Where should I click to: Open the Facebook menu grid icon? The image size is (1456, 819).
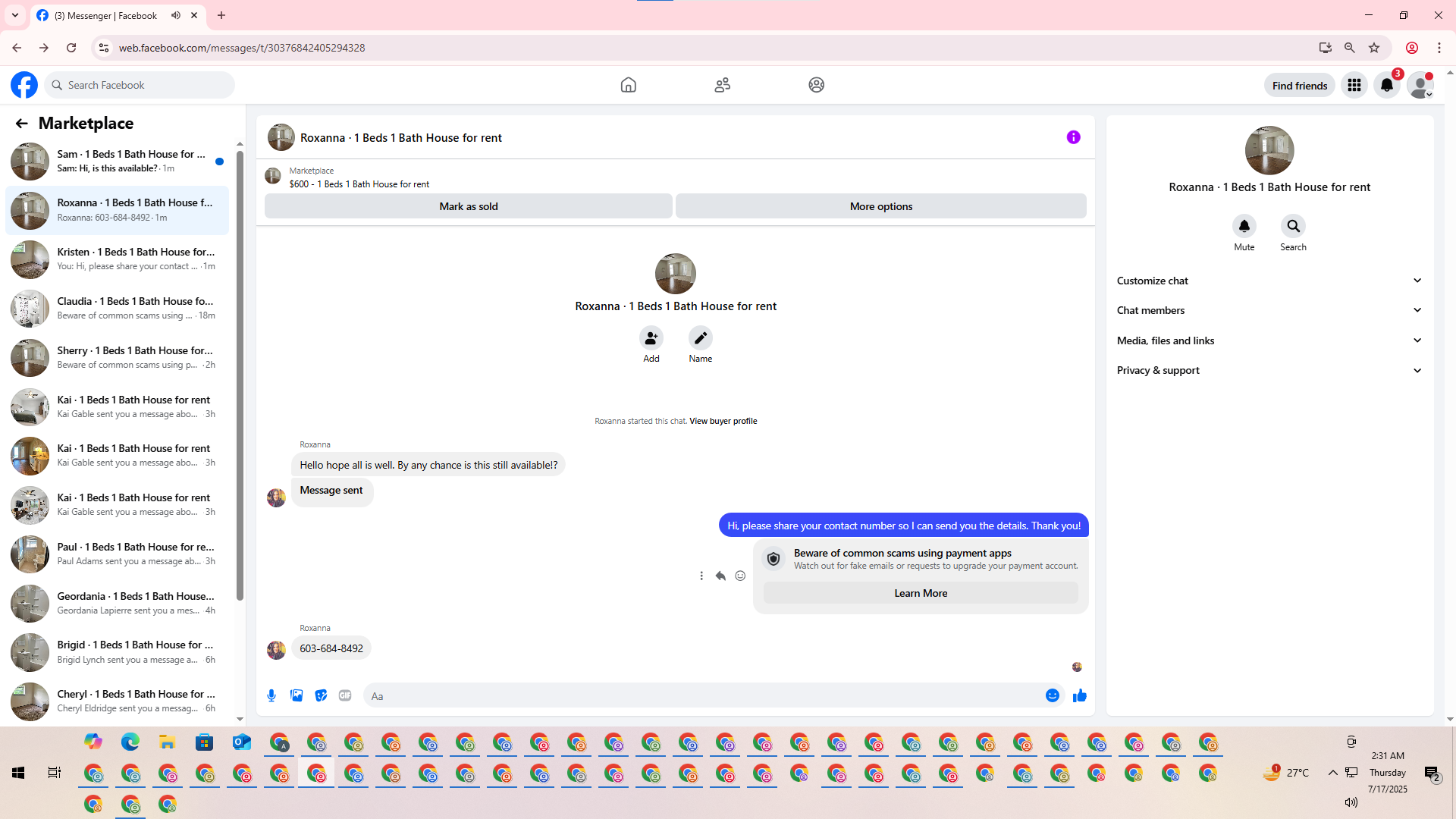click(1354, 86)
